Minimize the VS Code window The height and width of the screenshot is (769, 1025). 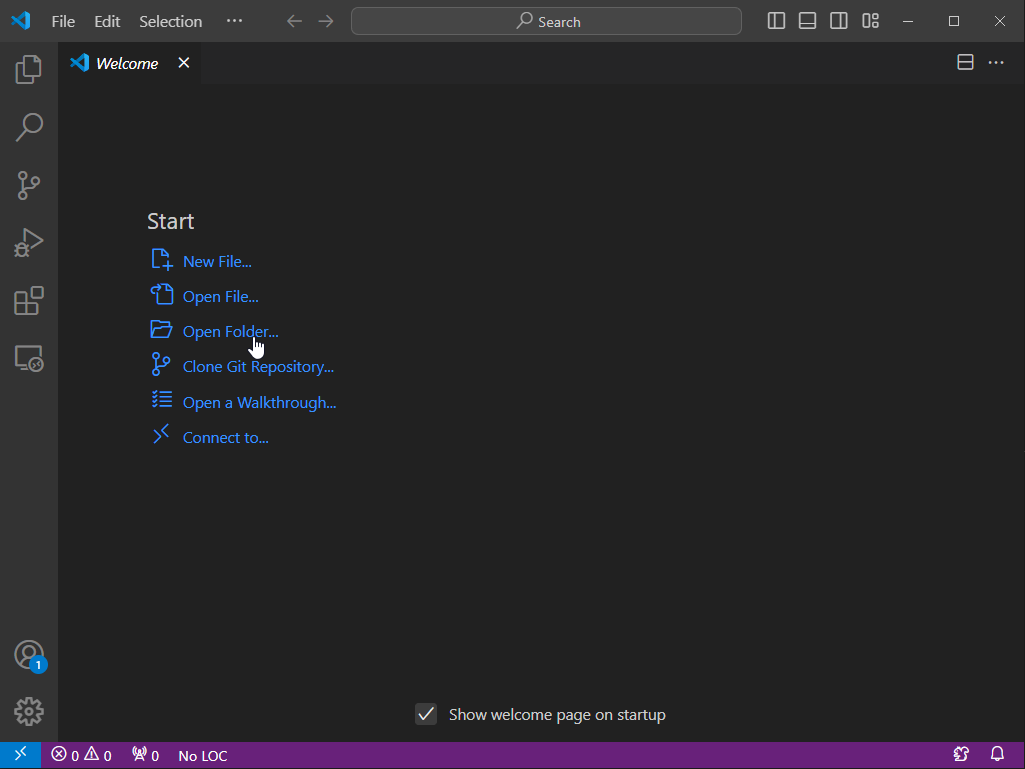pos(908,21)
